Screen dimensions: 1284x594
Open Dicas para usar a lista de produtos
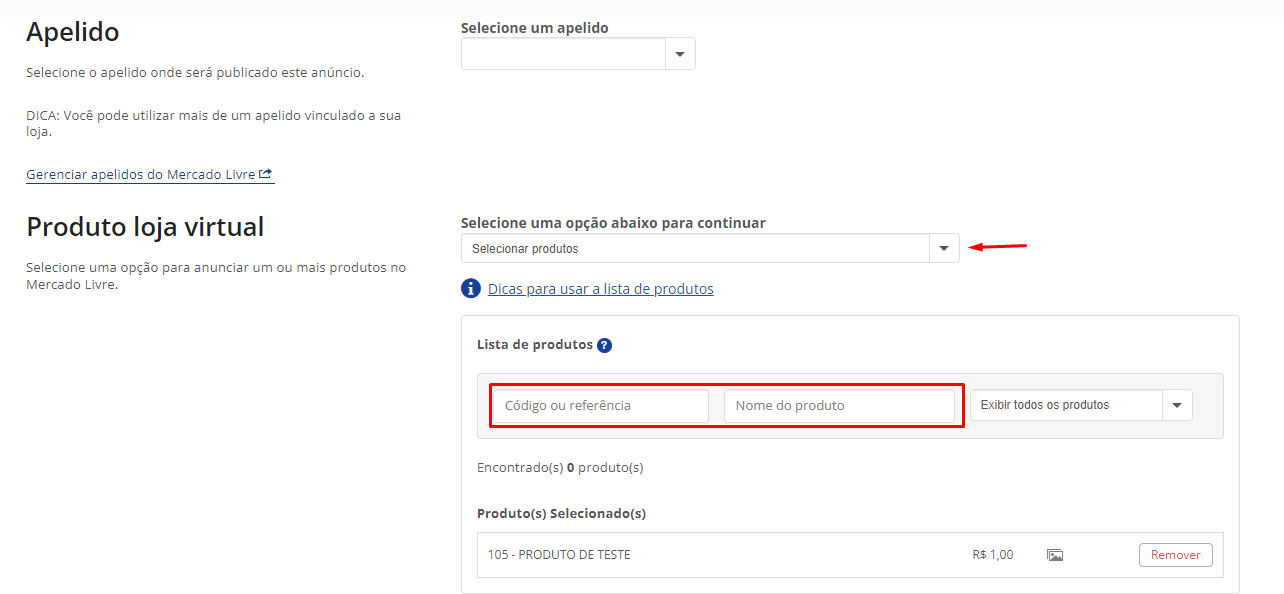[601, 289]
